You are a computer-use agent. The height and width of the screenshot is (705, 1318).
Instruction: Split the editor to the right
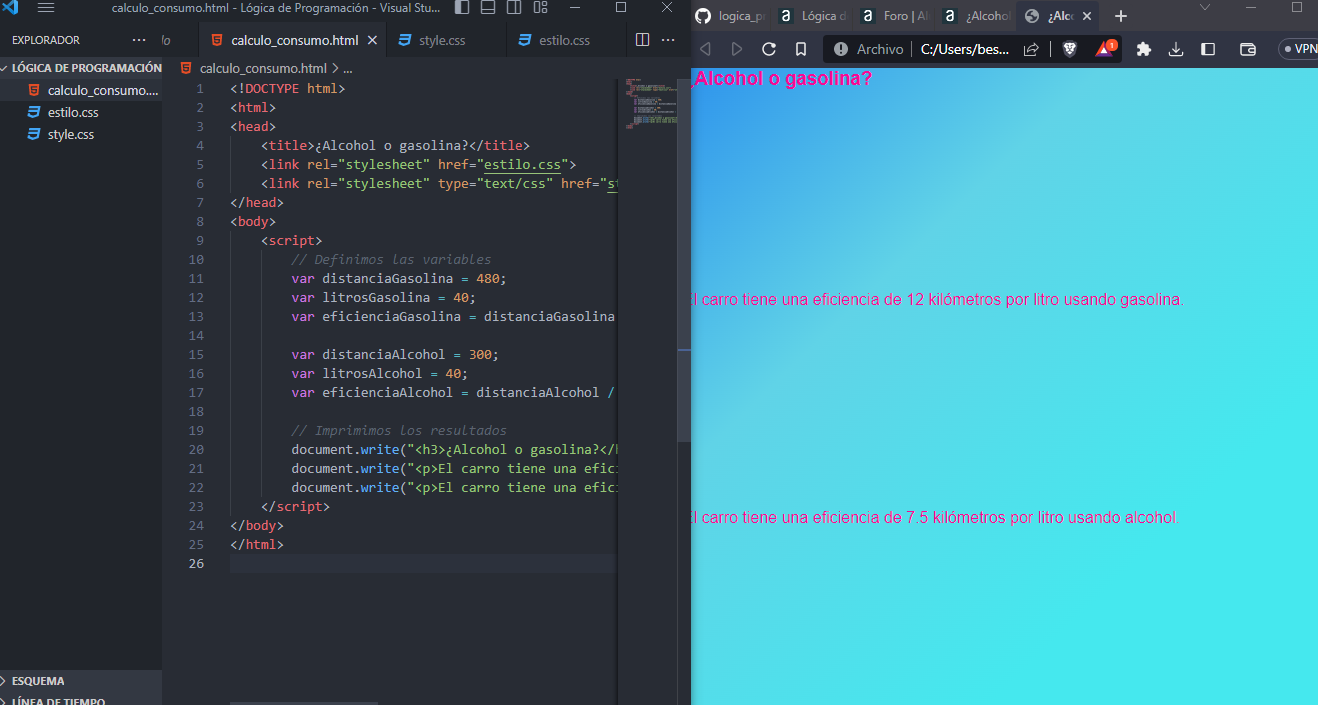click(x=642, y=40)
